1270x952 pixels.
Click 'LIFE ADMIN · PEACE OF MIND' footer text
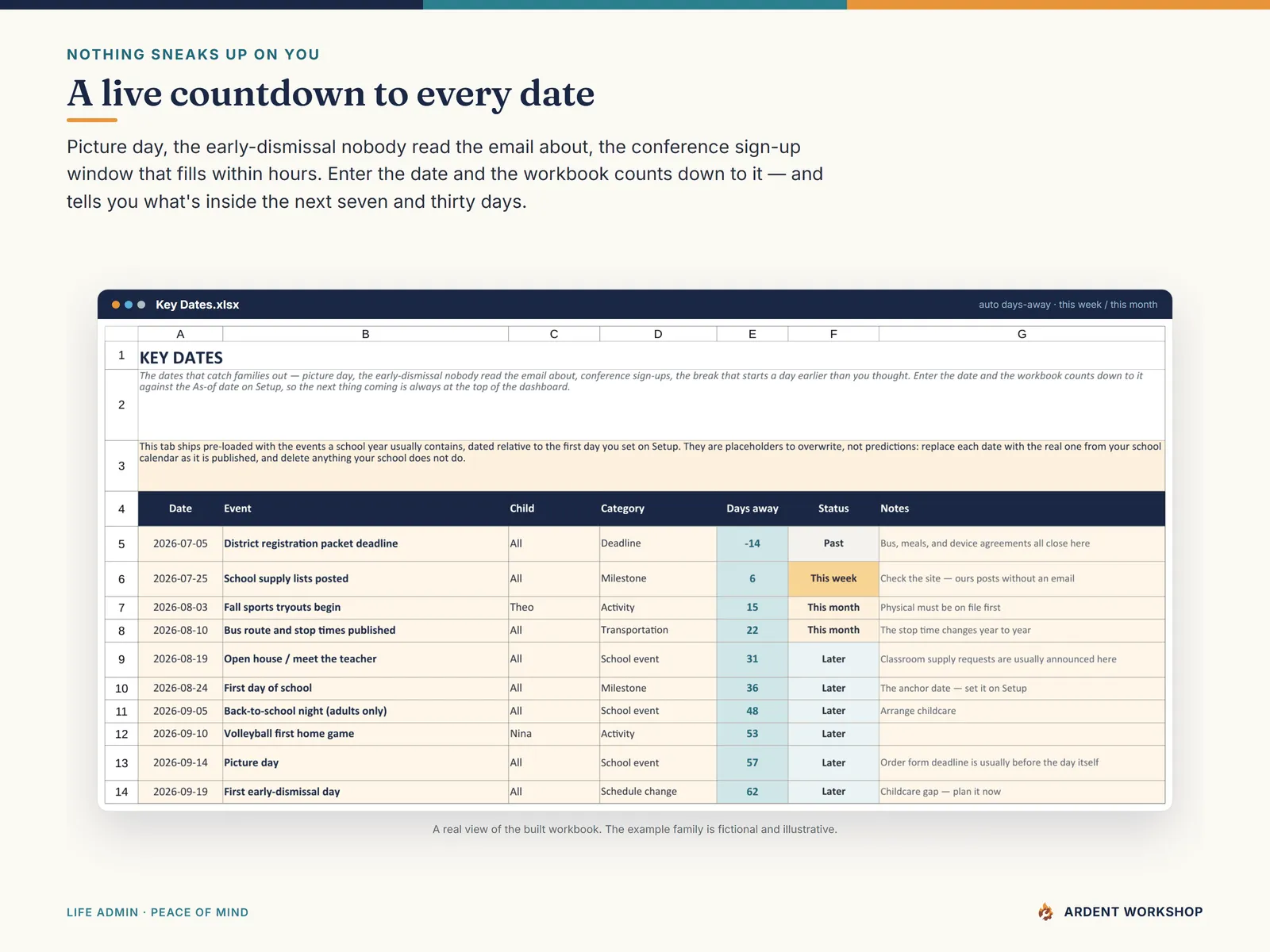(x=157, y=912)
